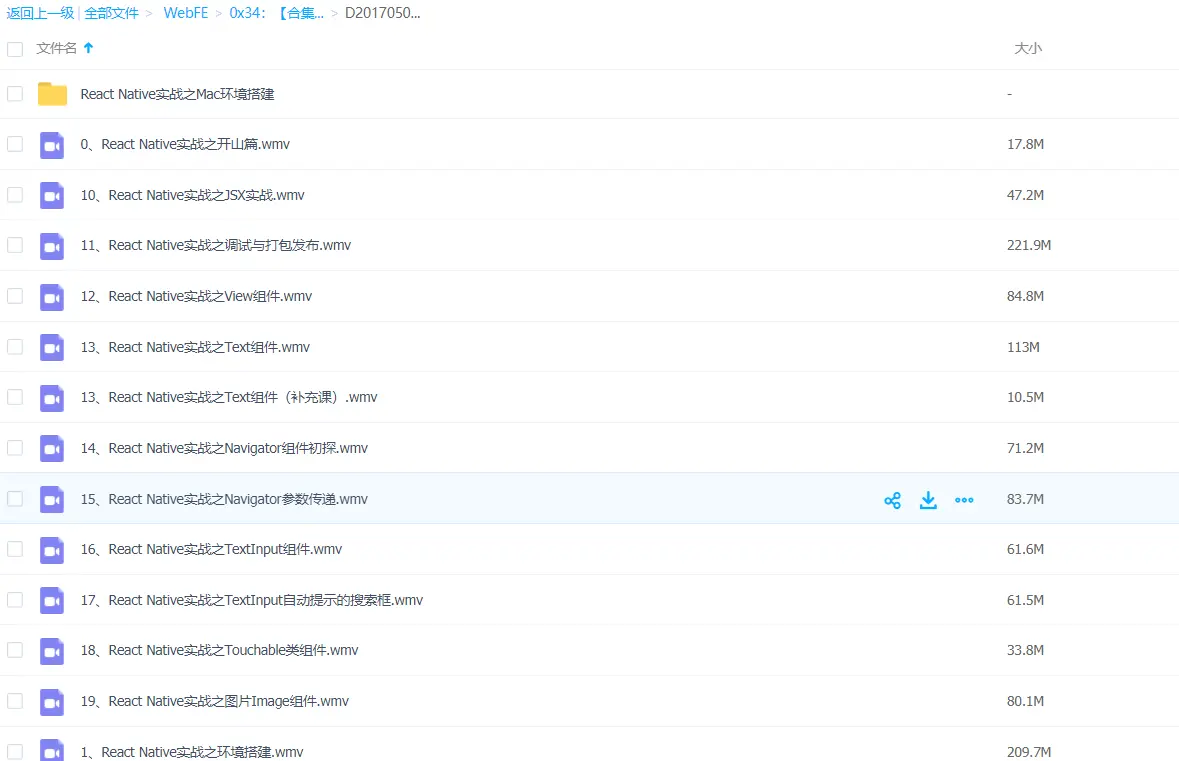Open file name 13、Text组件（补充课）.wmv

tap(229, 397)
